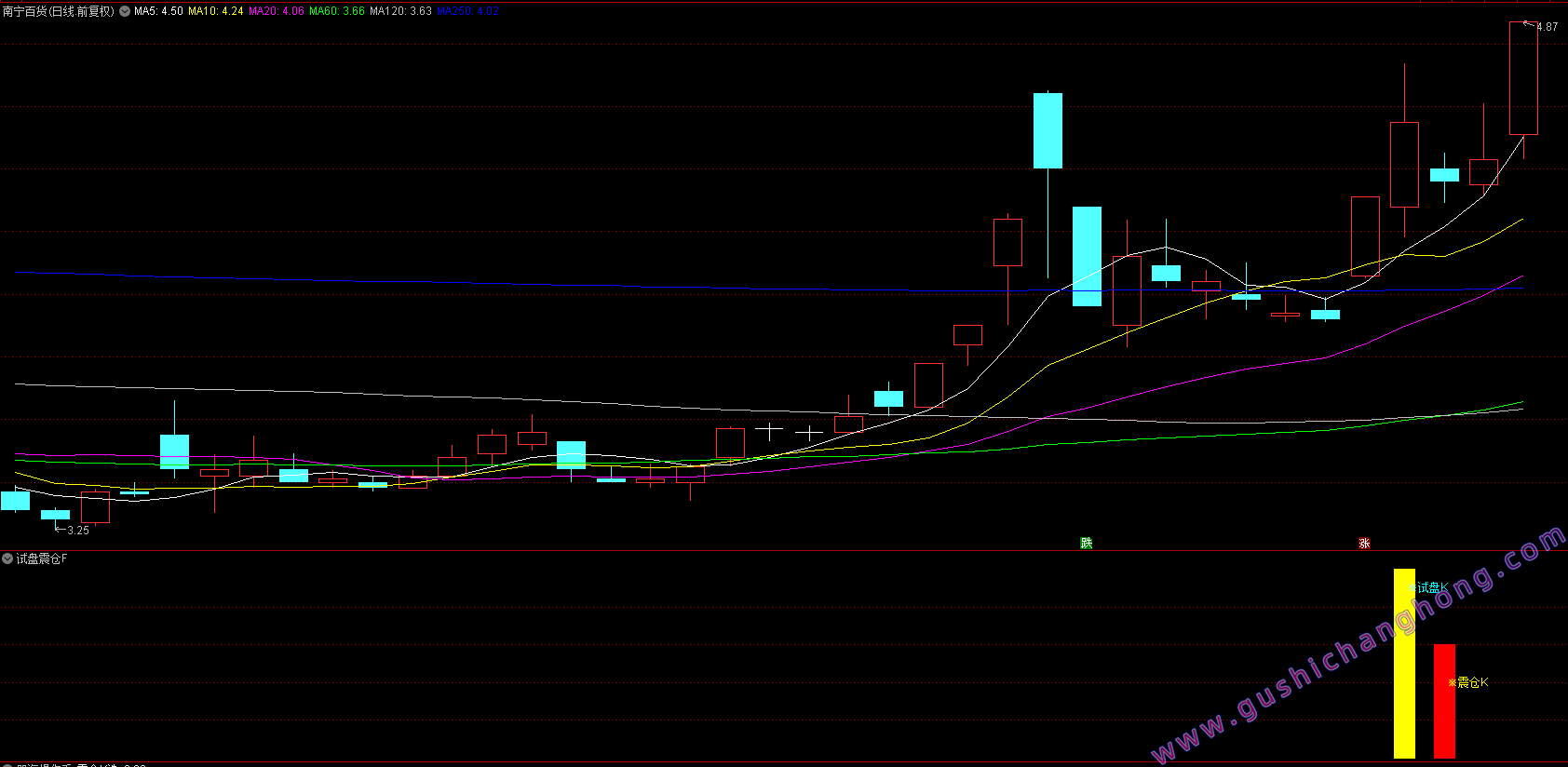Select the MA5: 4.50 label
1568x767 pixels.
[x=158, y=11]
